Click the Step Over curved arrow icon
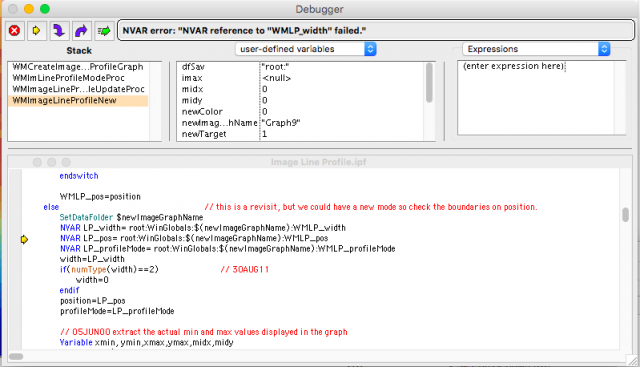Viewport: 640px width, 367px height. coord(81,31)
